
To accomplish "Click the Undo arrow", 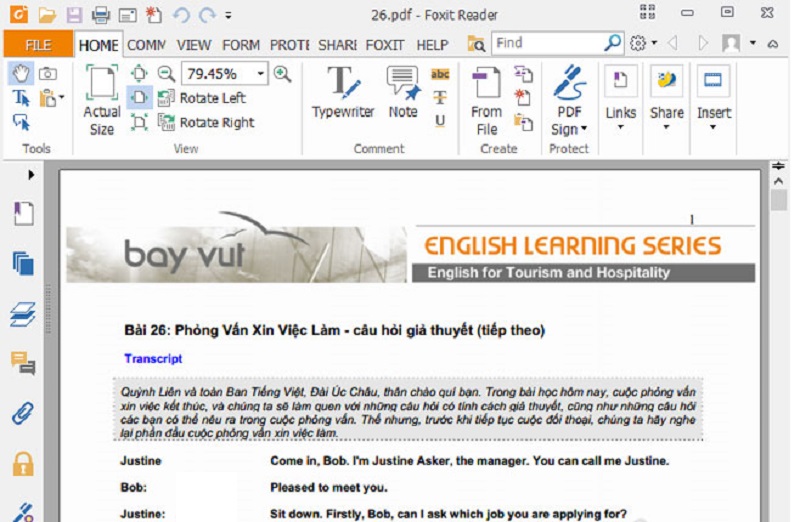I will click(181, 15).
